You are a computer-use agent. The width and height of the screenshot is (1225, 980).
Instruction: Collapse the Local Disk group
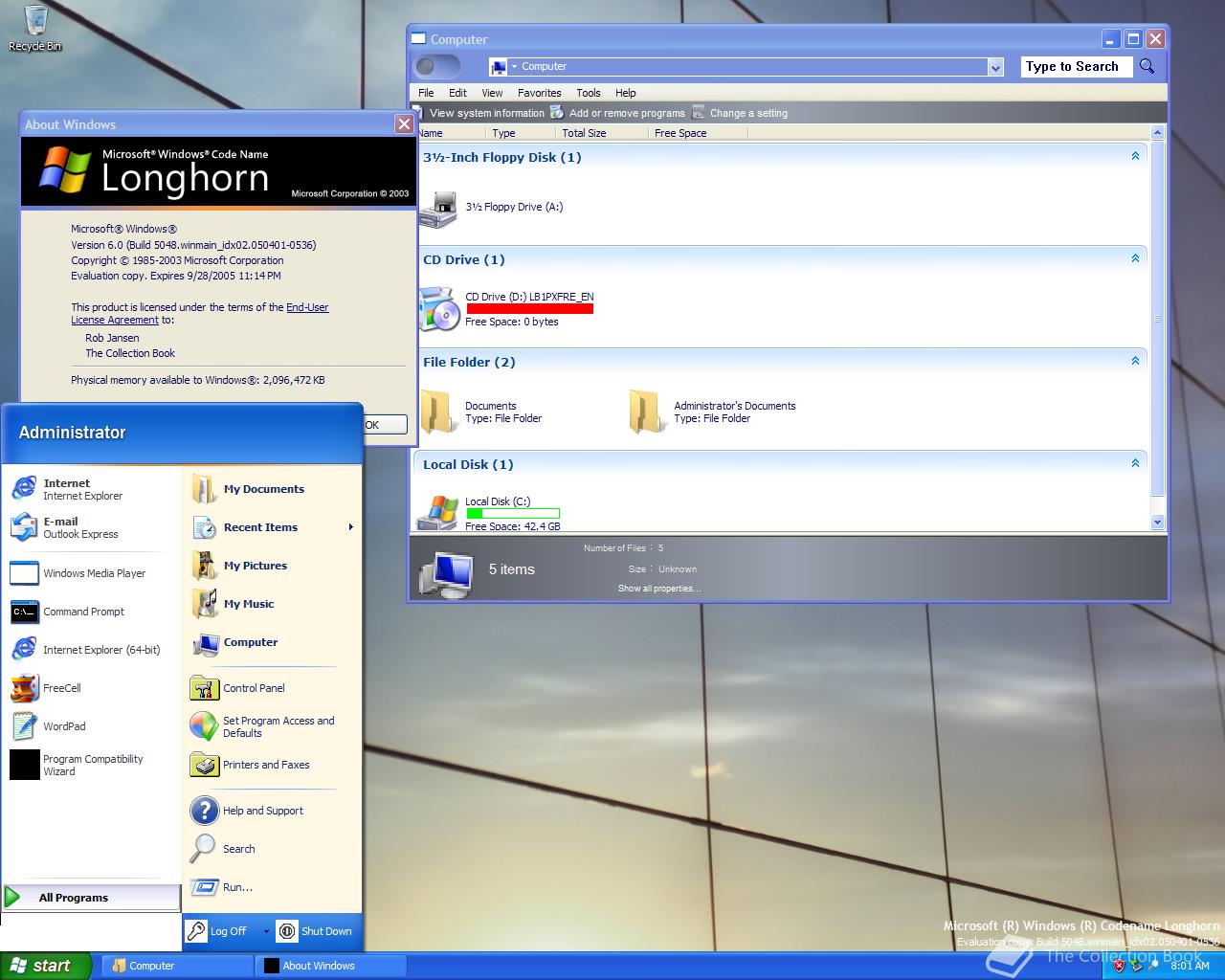click(x=1135, y=463)
